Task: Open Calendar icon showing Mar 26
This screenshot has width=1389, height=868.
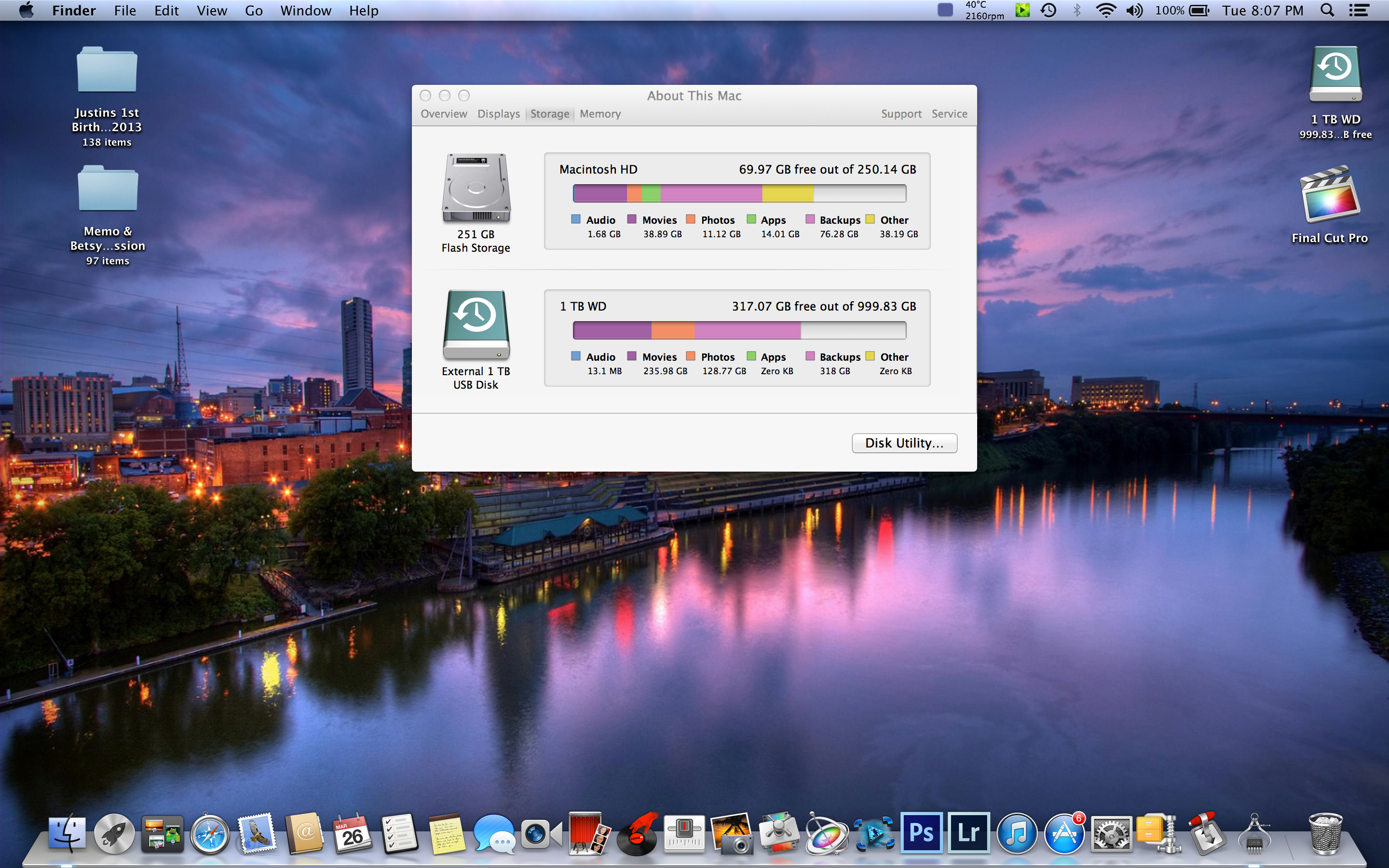Action: (x=352, y=833)
